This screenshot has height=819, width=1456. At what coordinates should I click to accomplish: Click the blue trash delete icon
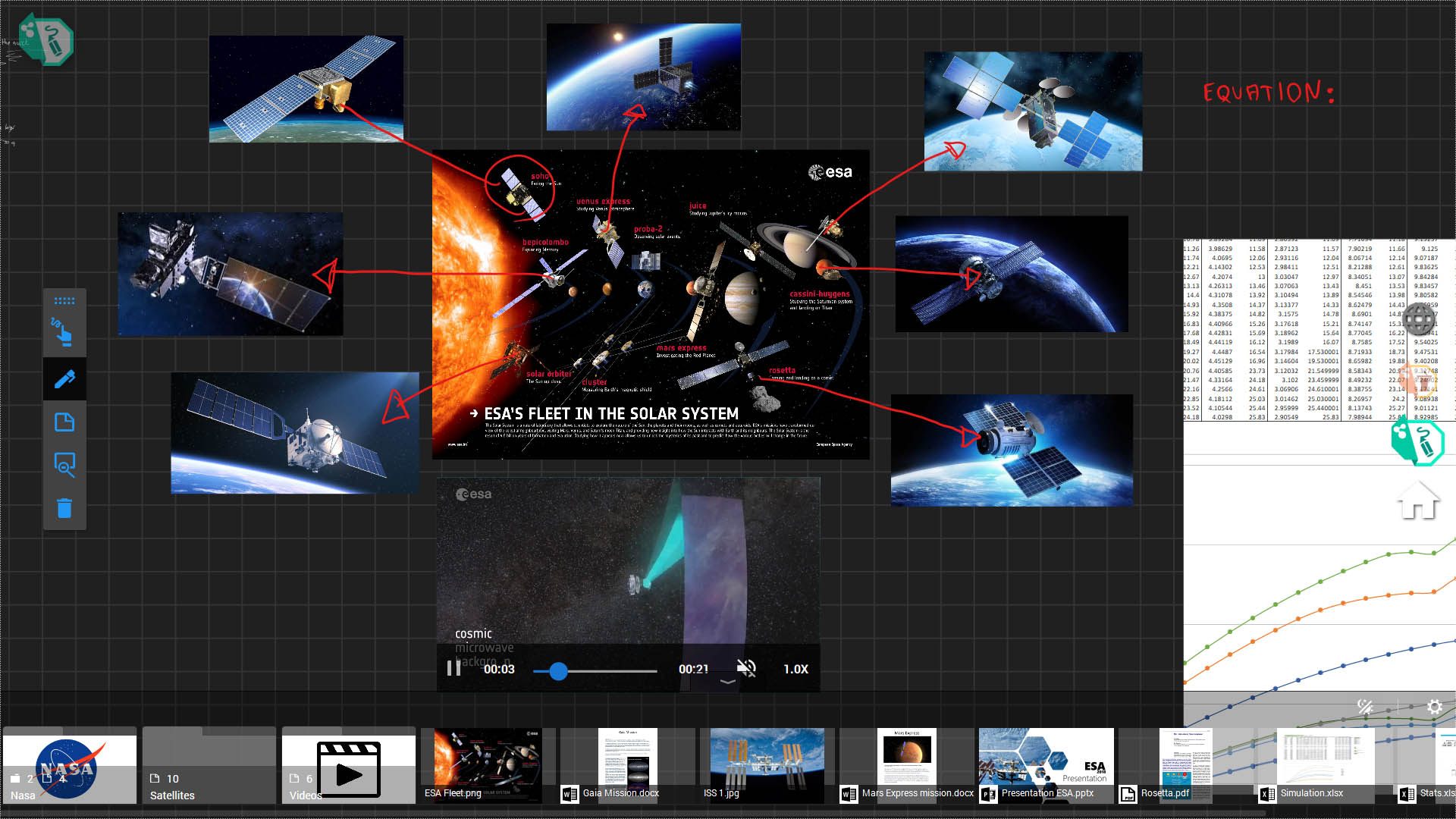[64, 508]
